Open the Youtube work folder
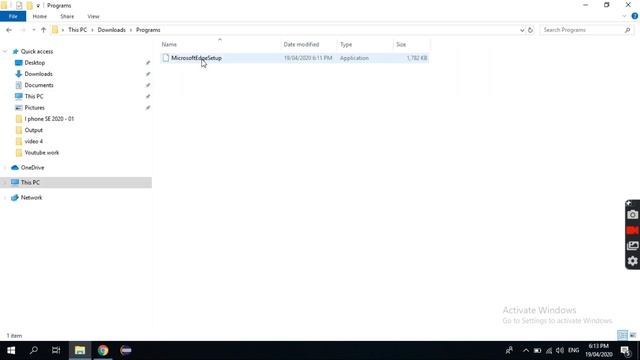This screenshot has height=360, width=640. tap(42, 153)
